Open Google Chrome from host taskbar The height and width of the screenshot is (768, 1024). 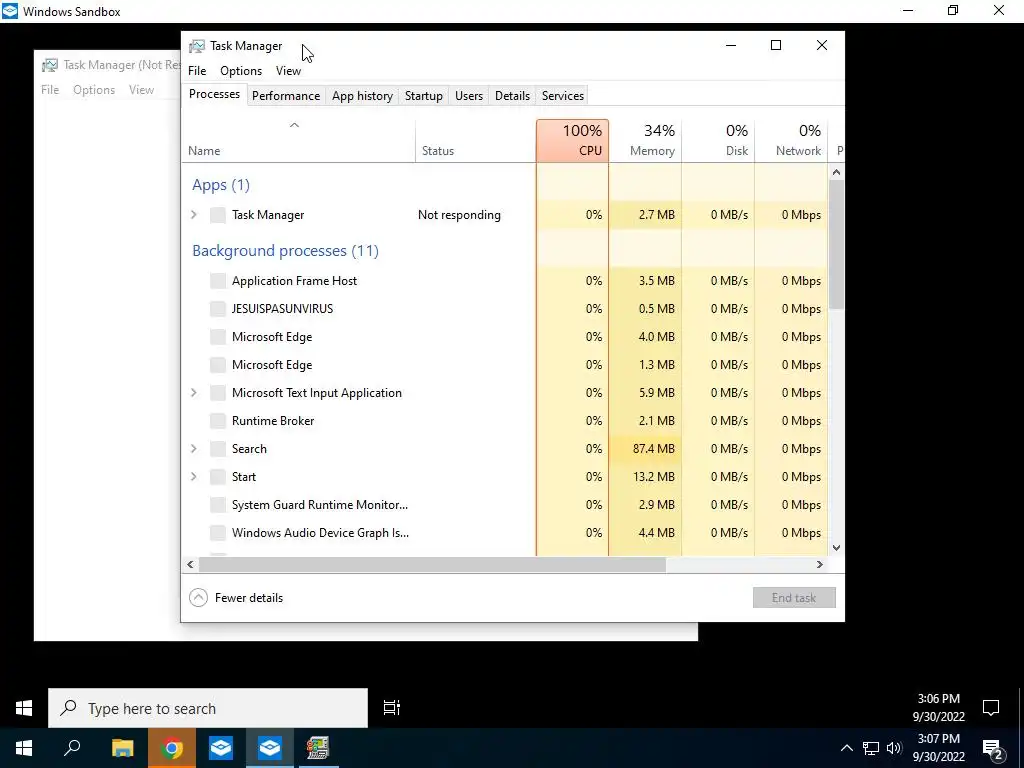point(172,748)
